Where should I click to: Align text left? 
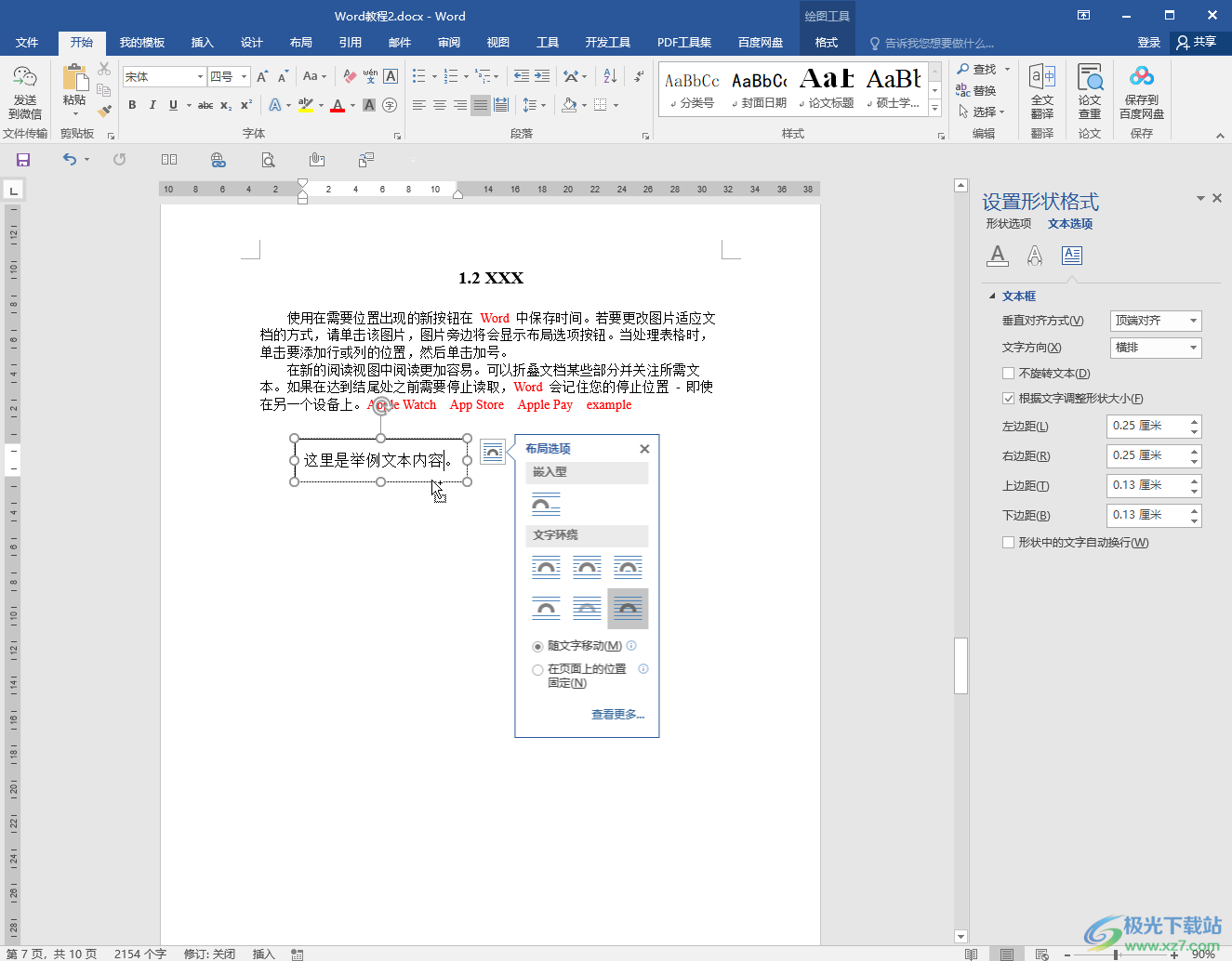(419, 105)
